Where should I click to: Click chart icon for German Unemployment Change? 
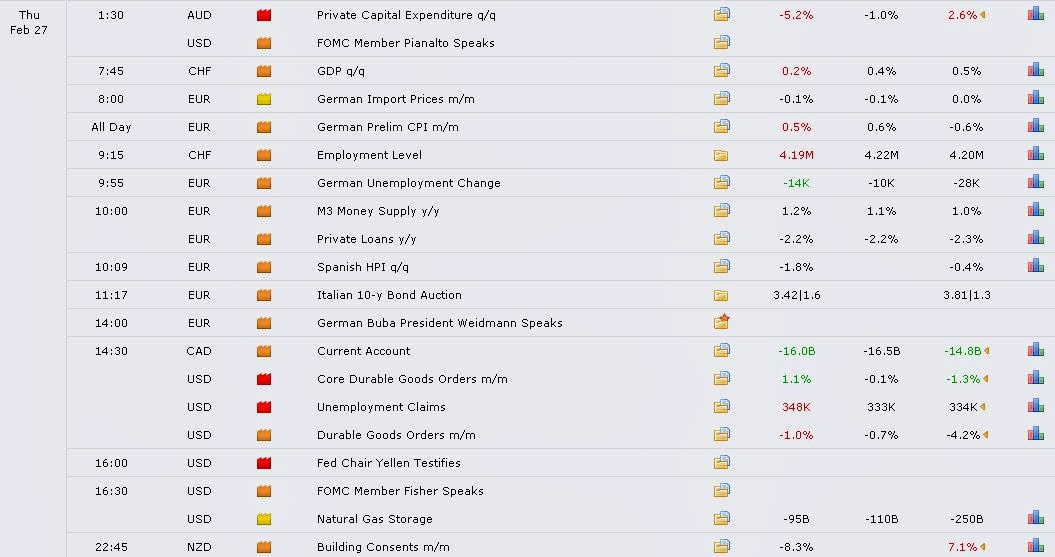click(x=1035, y=182)
